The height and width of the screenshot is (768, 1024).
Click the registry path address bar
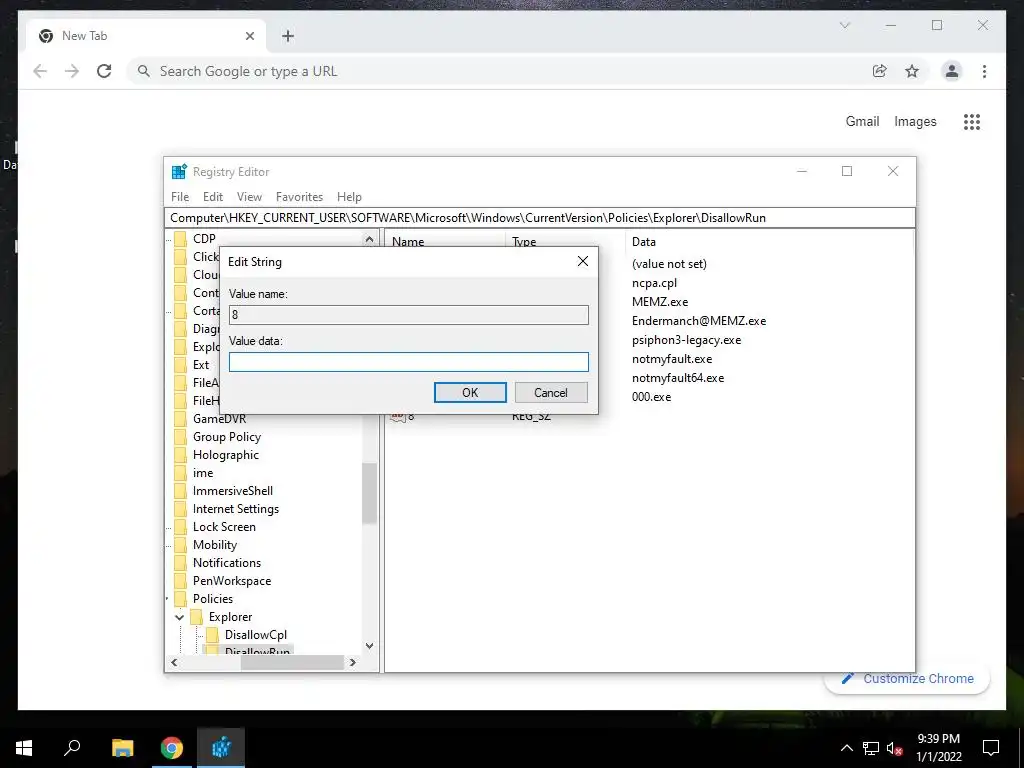pos(540,218)
